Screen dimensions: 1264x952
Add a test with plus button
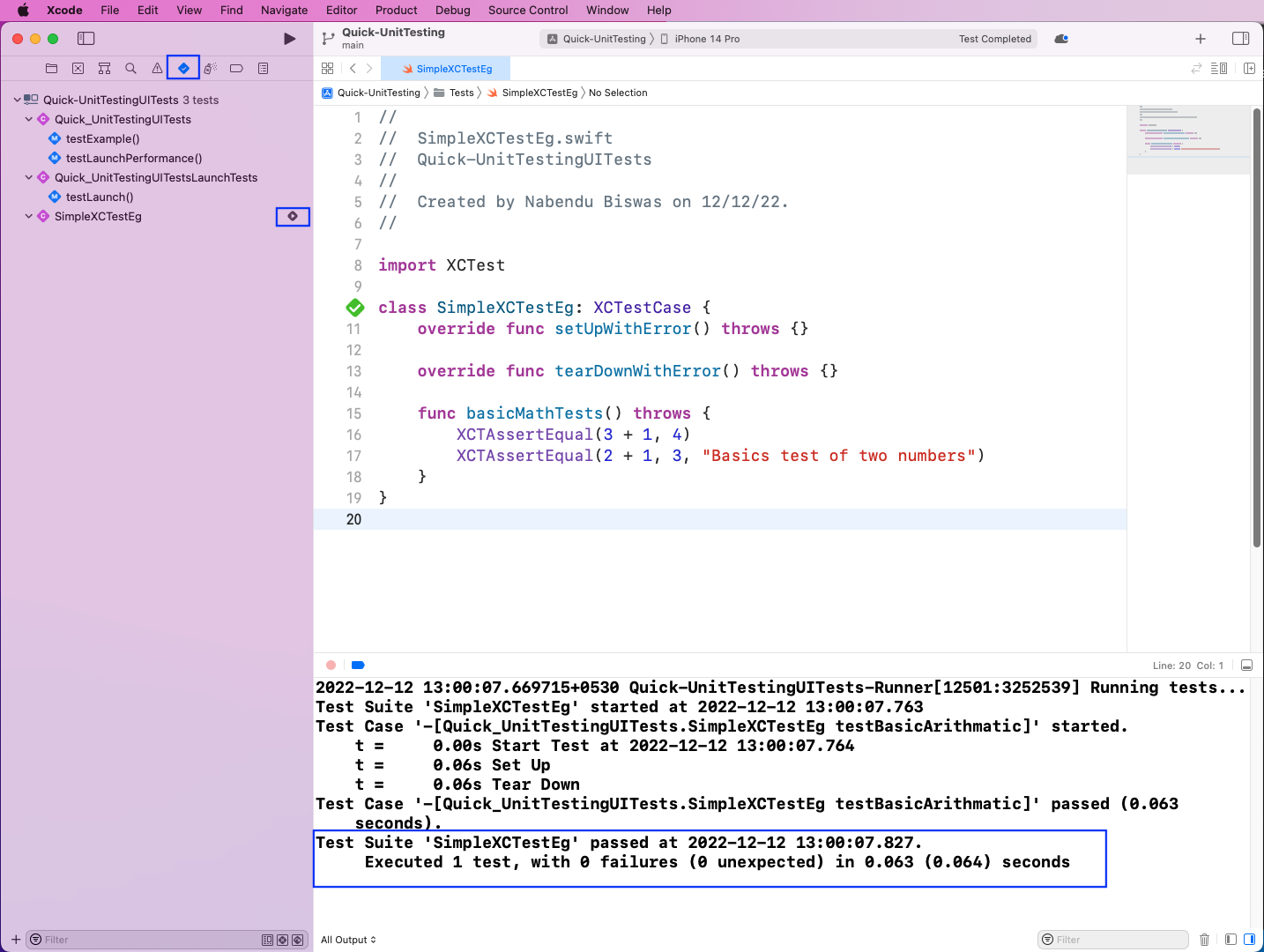(x=15, y=940)
